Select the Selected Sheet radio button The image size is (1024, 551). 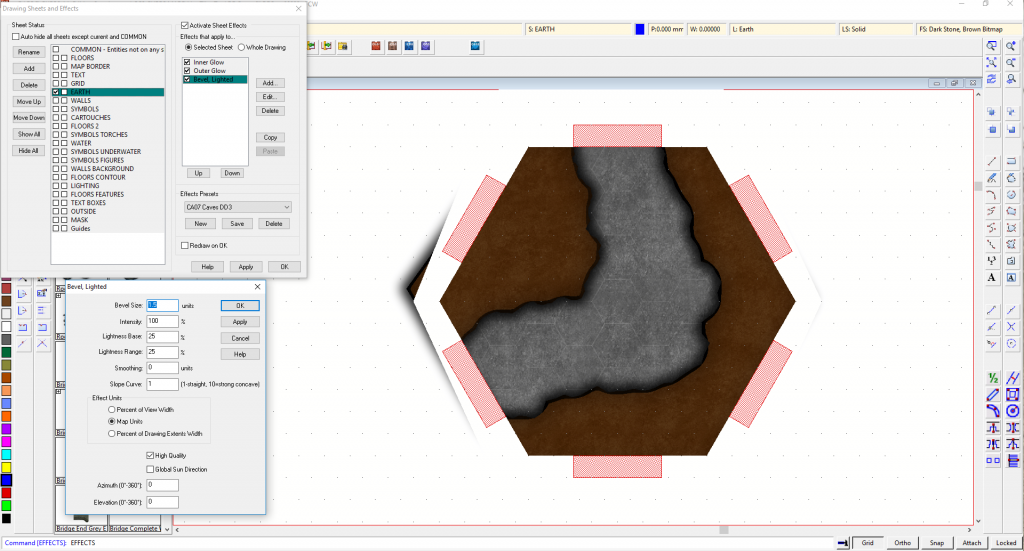pyautogui.click(x=189, y=47)
